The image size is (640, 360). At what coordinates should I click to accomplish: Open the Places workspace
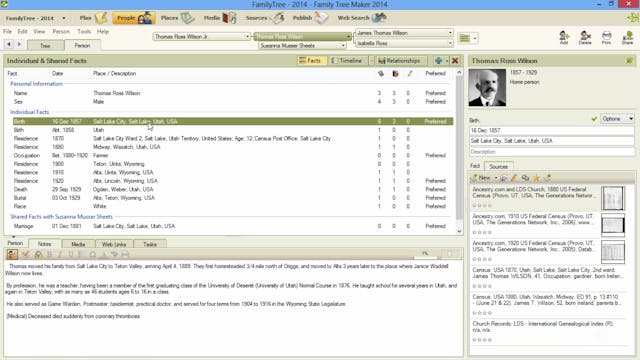[x=178, y=18]
